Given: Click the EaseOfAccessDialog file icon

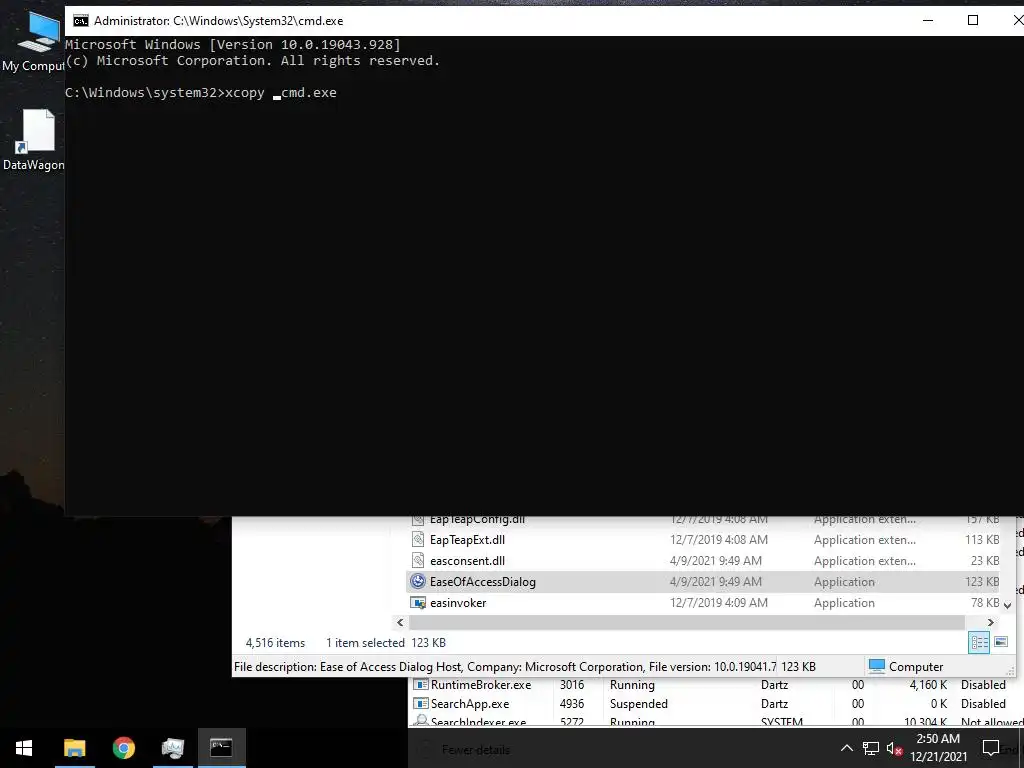Looking at the screenshot, I should point(418,581).
